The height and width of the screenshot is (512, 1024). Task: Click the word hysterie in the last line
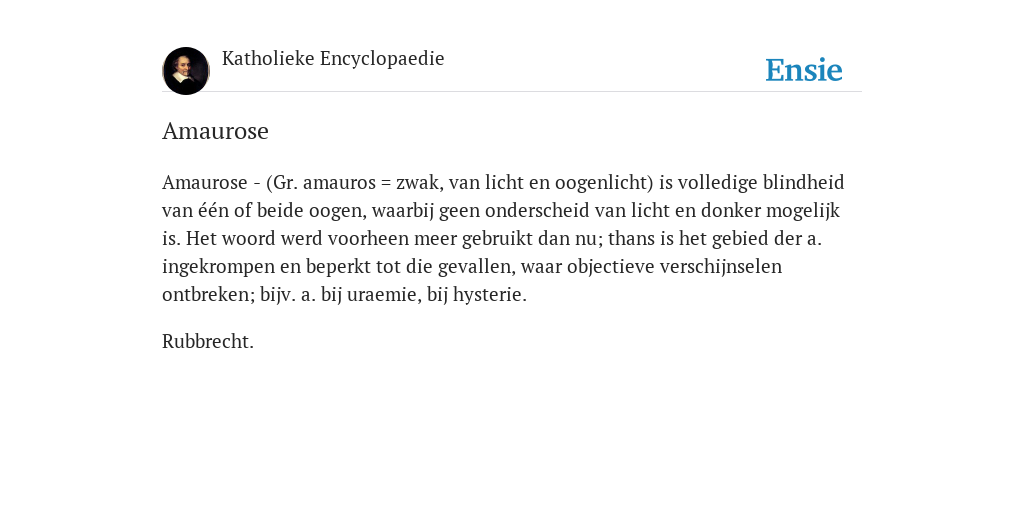[490, 295]
